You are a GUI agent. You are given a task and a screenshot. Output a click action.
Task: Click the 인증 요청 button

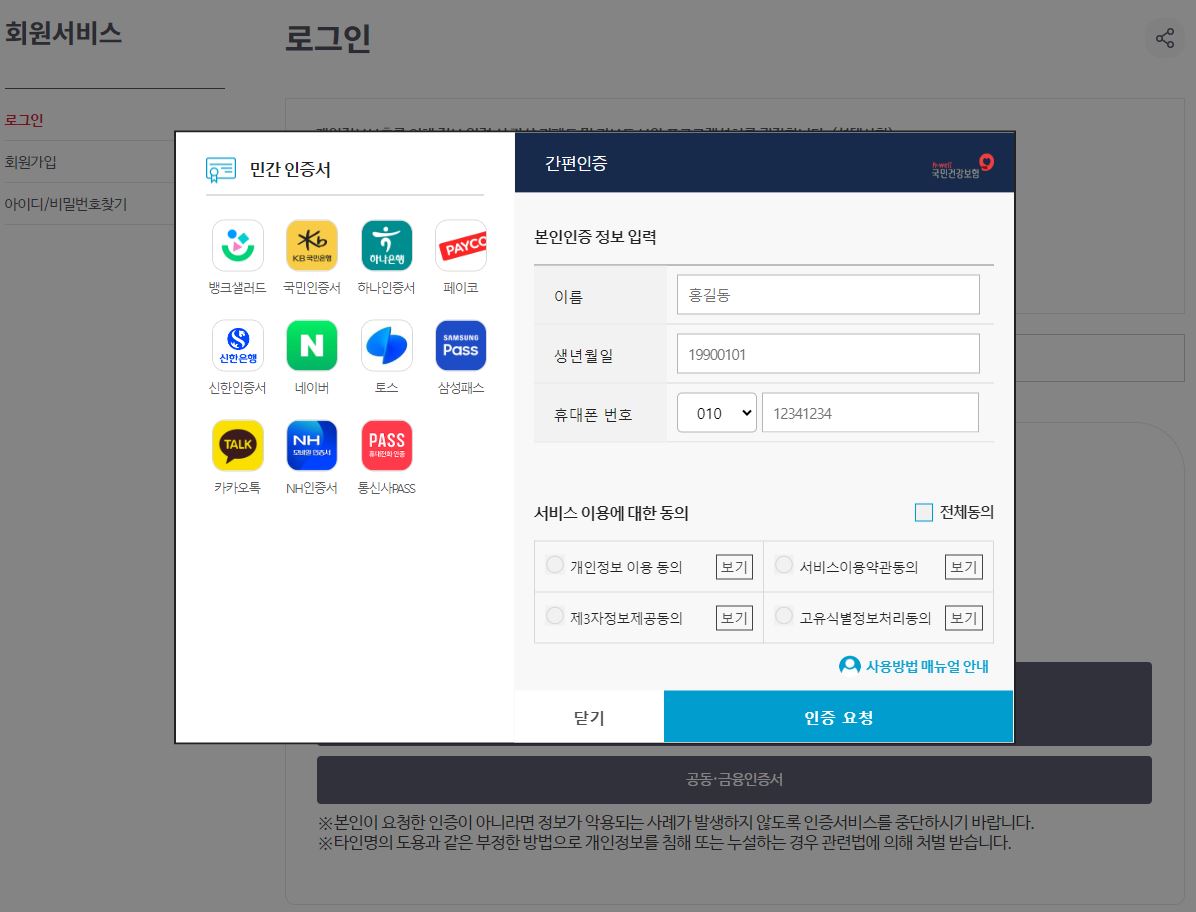(x=838, y=716)
